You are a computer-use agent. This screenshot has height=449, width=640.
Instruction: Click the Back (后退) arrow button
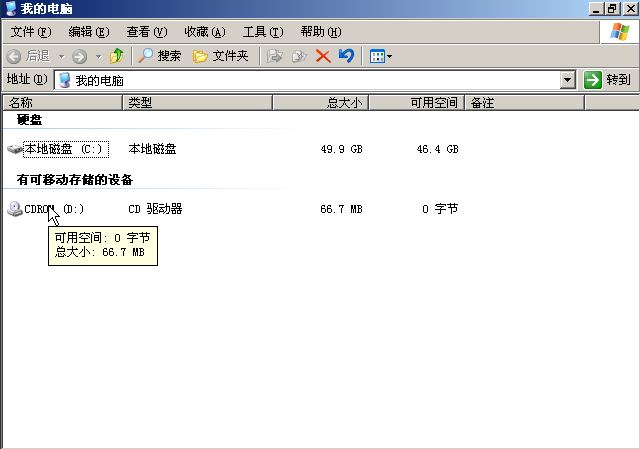click(x=28, y=56)
